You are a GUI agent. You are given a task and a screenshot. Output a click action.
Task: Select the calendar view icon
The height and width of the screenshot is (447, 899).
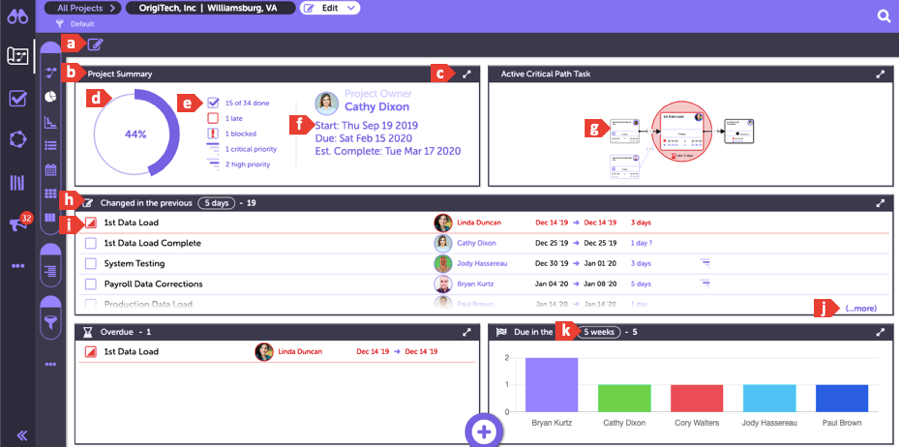(x=50, y=170)
